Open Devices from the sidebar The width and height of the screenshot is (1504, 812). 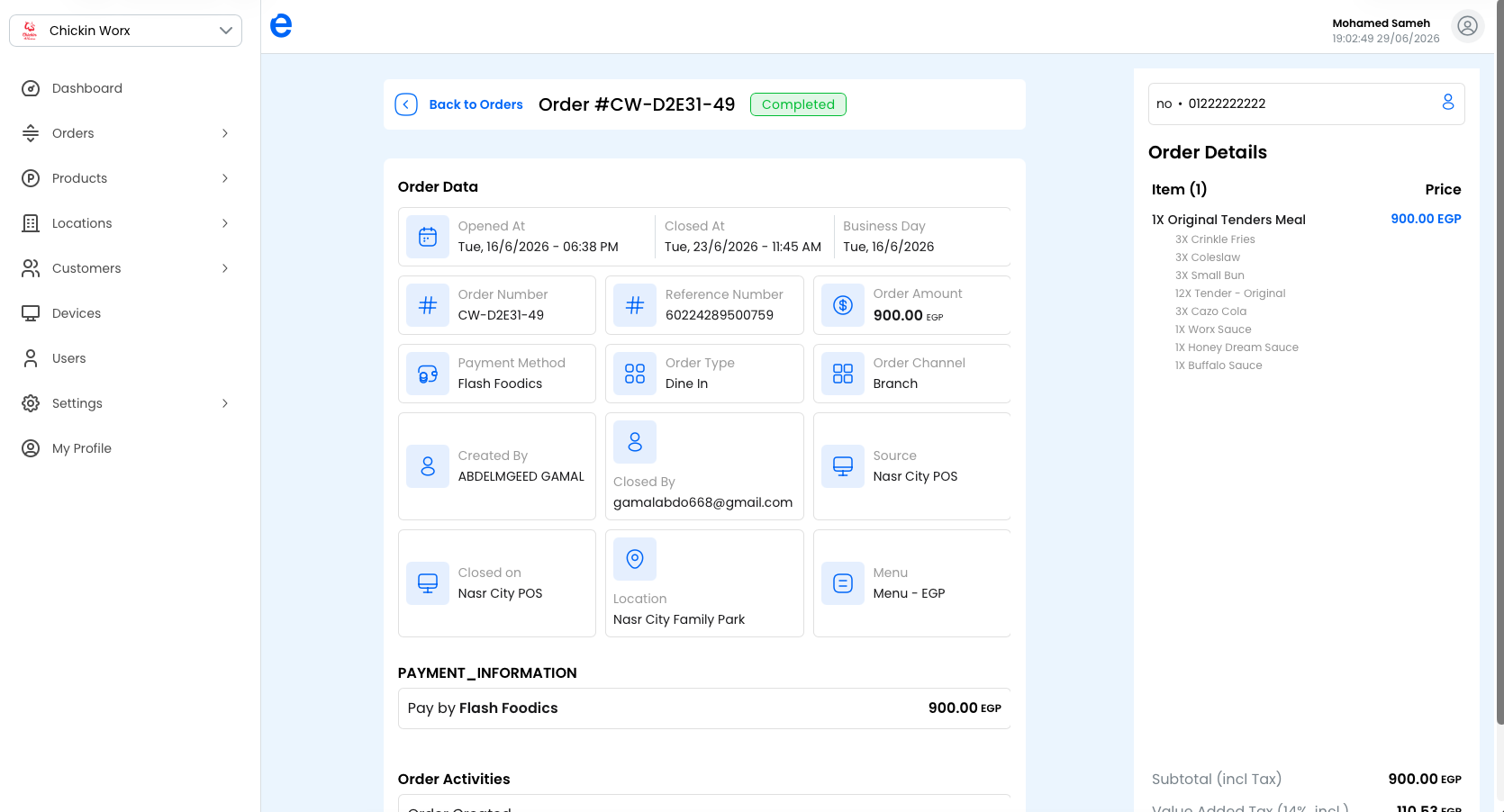77,313
